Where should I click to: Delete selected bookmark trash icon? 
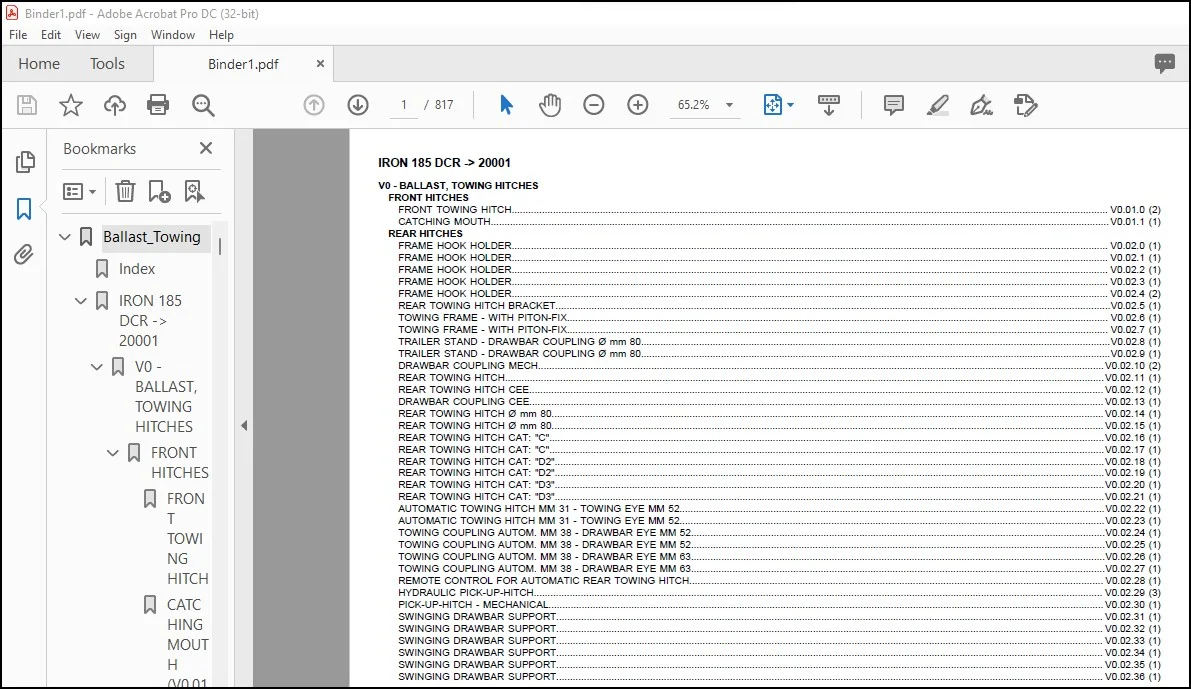click(125, 191)
